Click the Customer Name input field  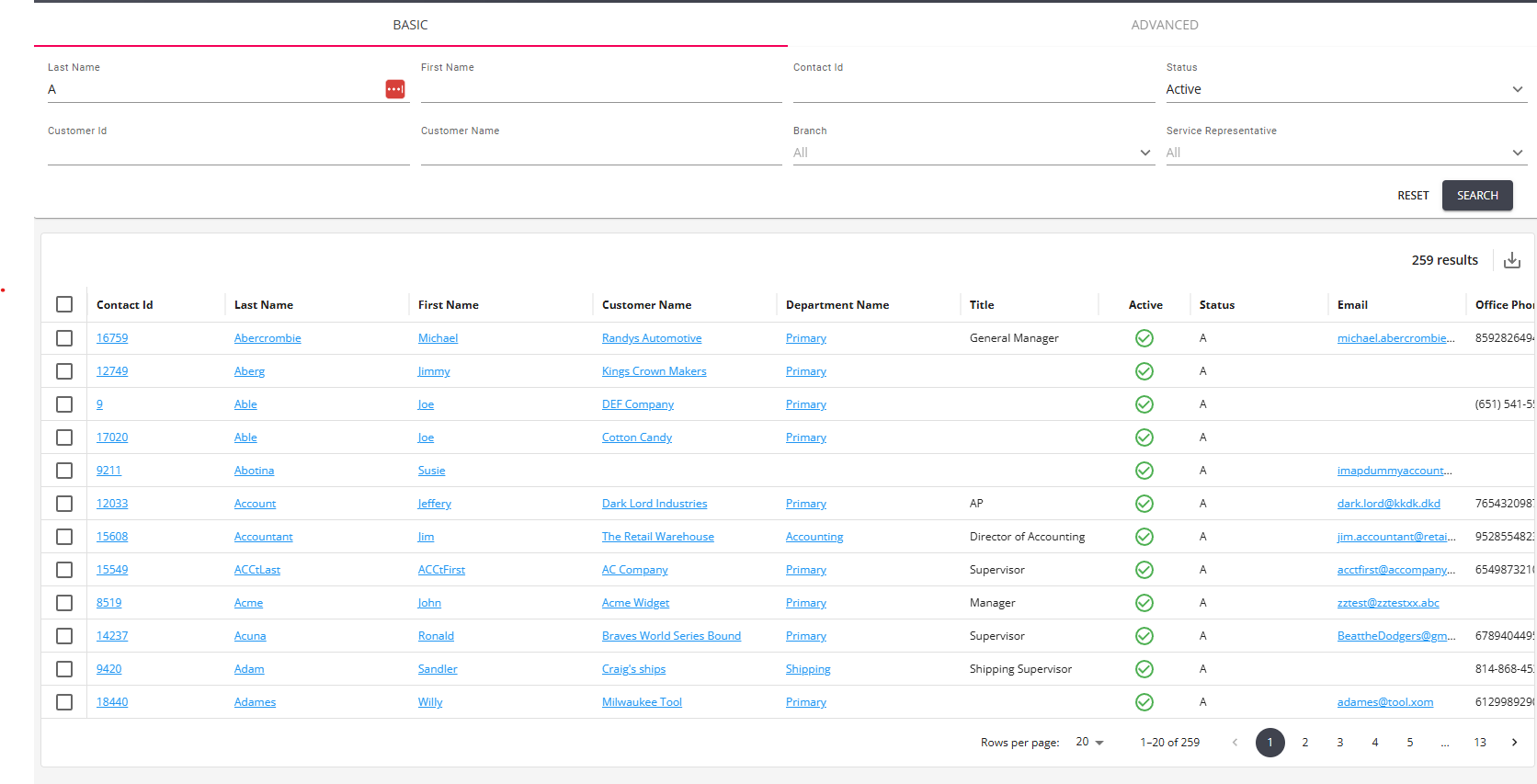(x=601, y=153)
